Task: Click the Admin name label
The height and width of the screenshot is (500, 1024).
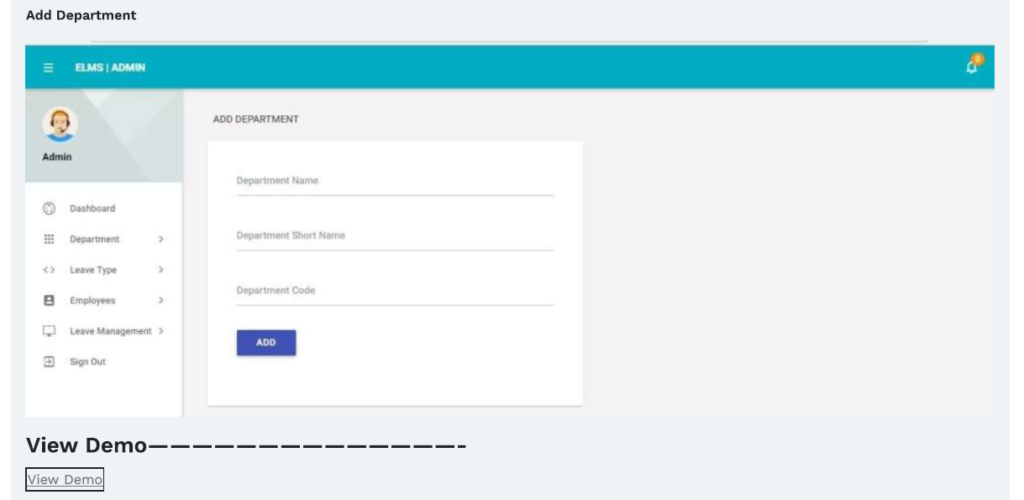Action: pos(57,157)
